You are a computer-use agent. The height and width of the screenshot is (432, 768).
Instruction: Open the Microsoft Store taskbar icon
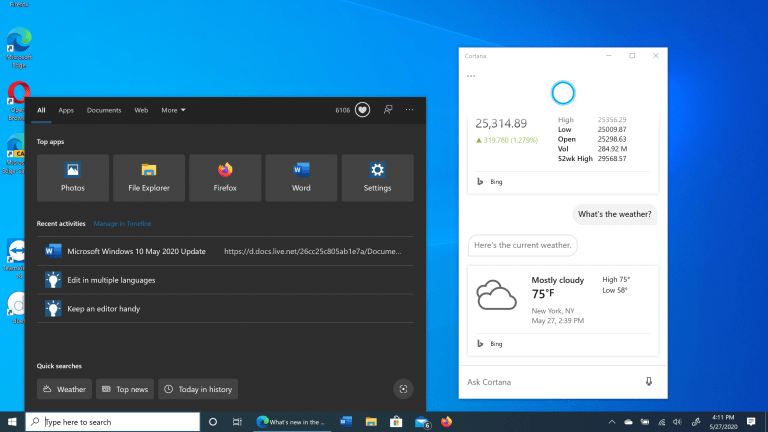click(x=396, y=422)
